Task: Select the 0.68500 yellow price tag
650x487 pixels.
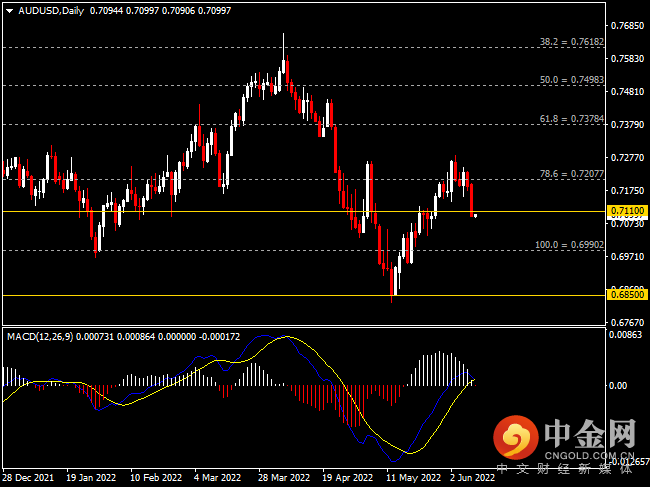Action: [628, 295]
